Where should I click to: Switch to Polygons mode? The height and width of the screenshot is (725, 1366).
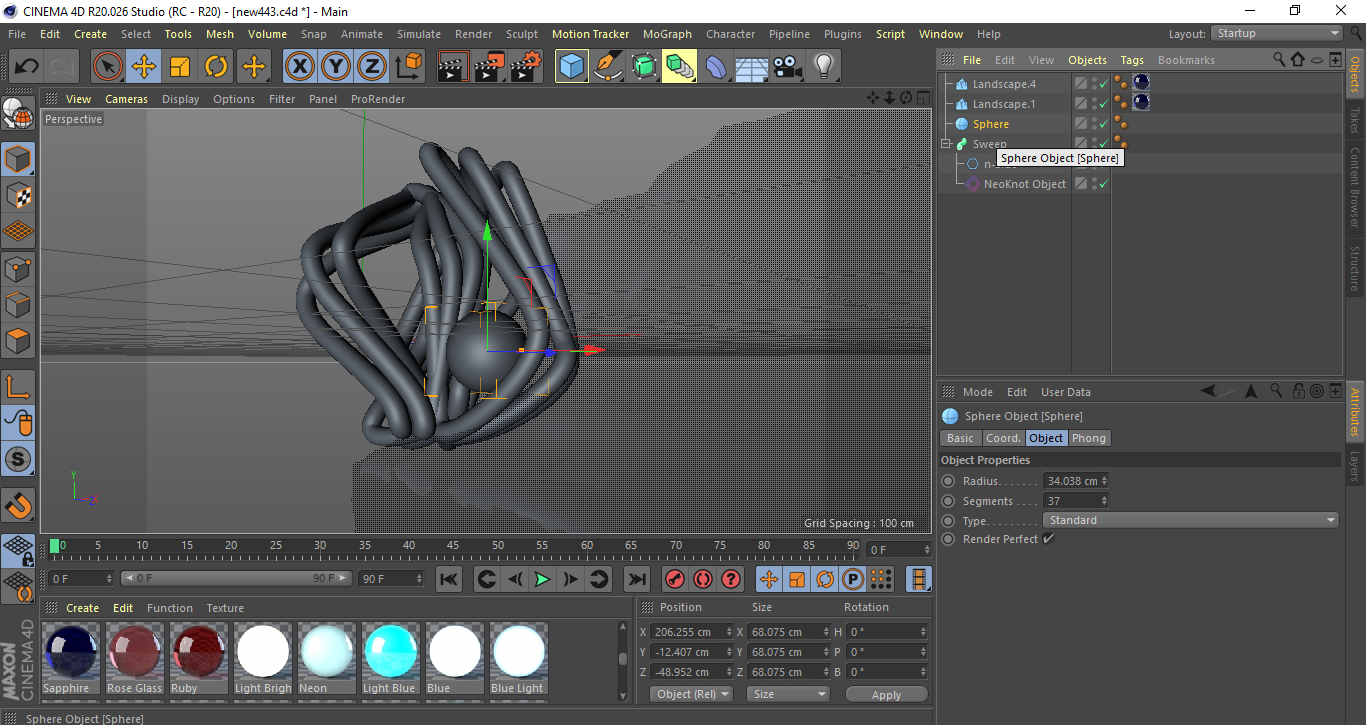(x=18, y=340)
